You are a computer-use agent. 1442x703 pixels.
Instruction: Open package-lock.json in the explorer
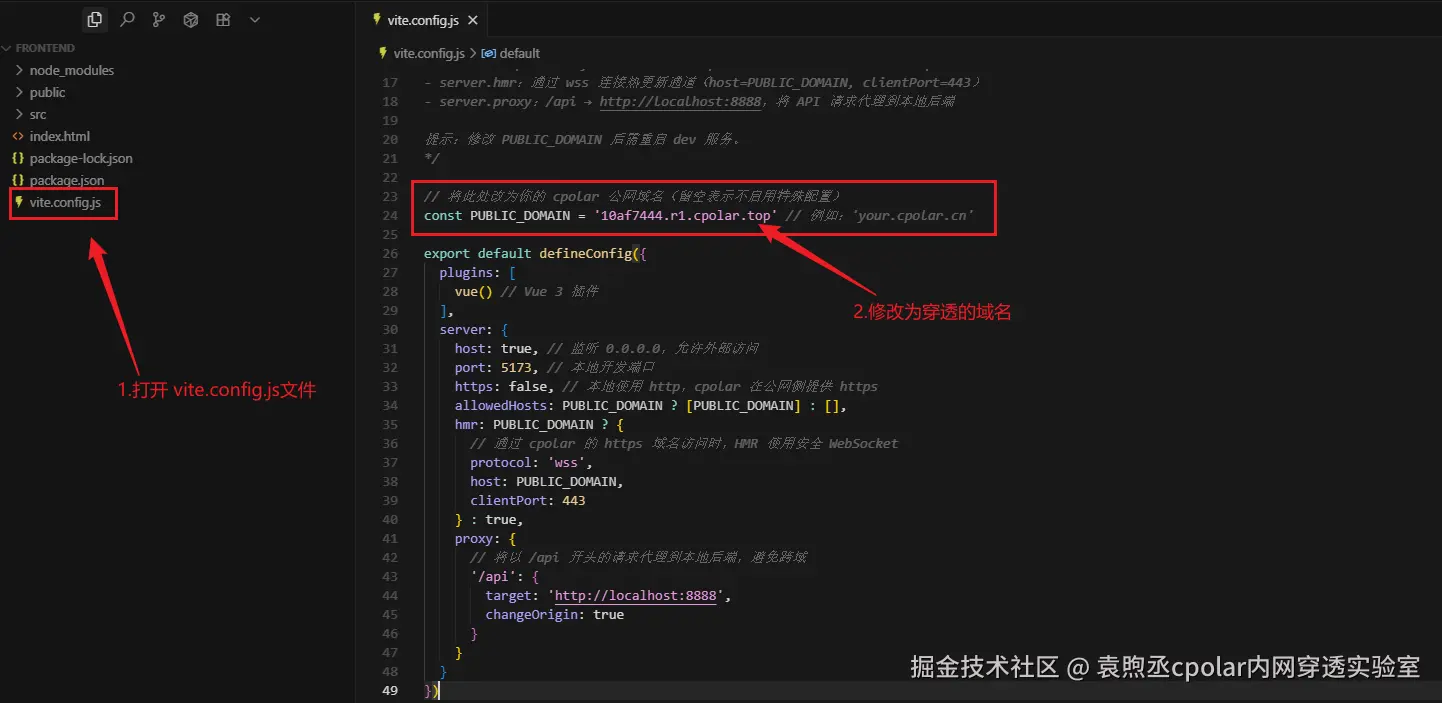tap(81, 158)
